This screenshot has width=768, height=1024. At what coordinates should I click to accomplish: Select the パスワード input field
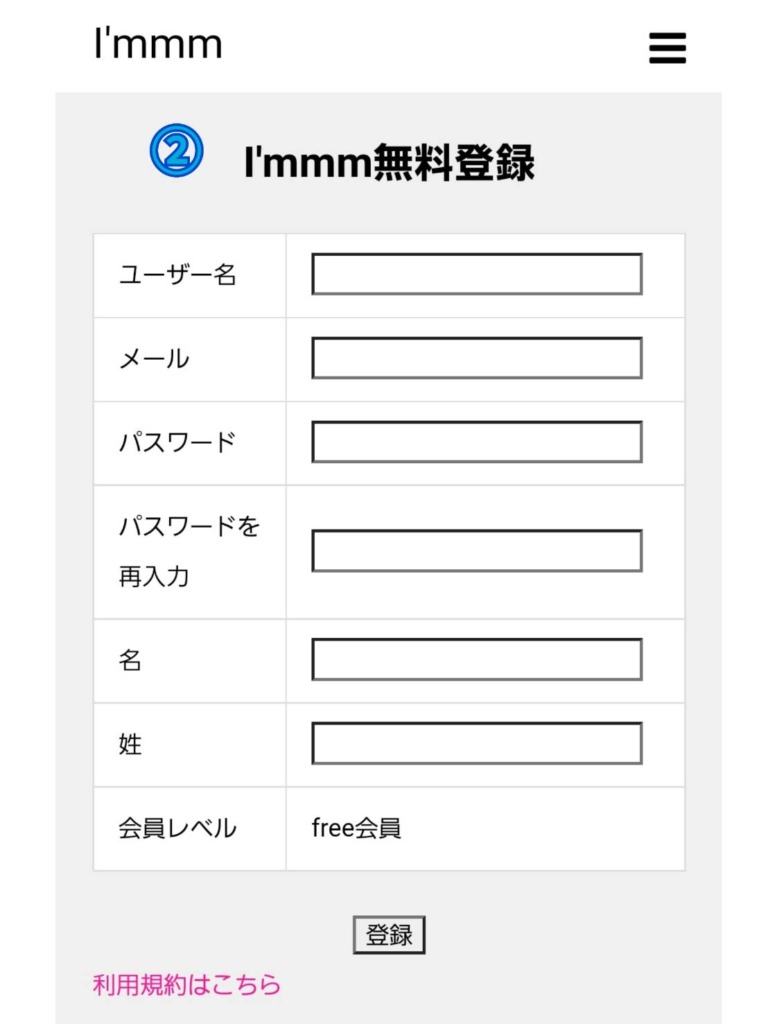click(x=476, y=442)
